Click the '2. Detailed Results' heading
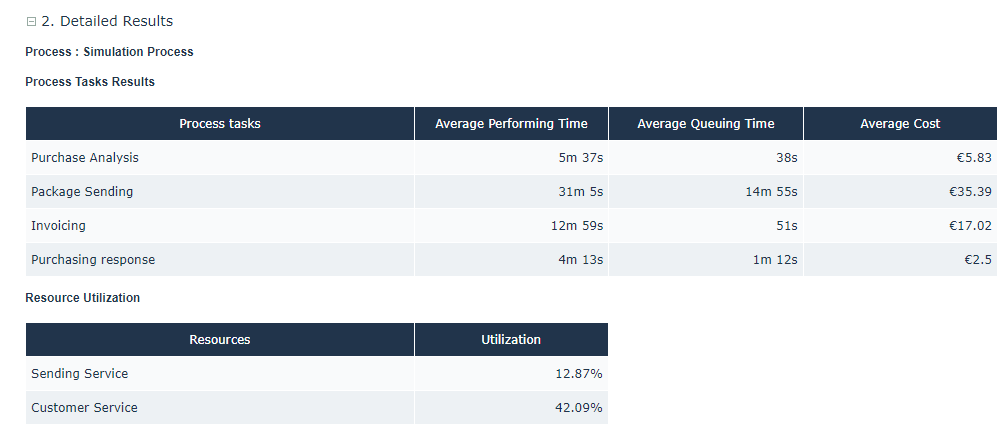 click(x=107, y=21)
